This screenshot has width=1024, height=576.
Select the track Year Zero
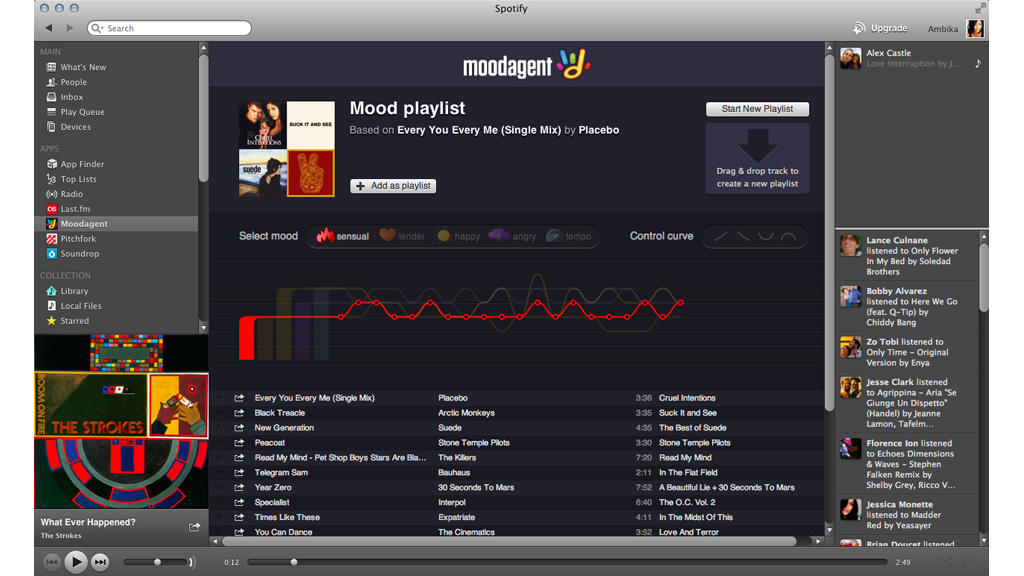(x=517, y=488)
